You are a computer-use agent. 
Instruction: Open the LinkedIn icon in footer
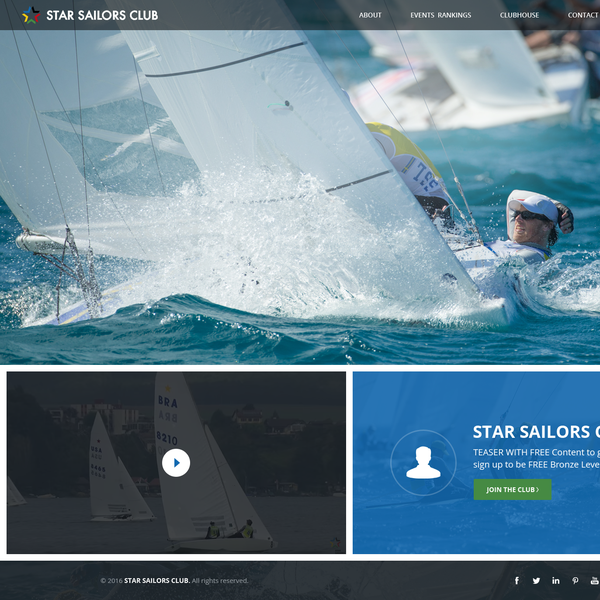coord(556,580)
